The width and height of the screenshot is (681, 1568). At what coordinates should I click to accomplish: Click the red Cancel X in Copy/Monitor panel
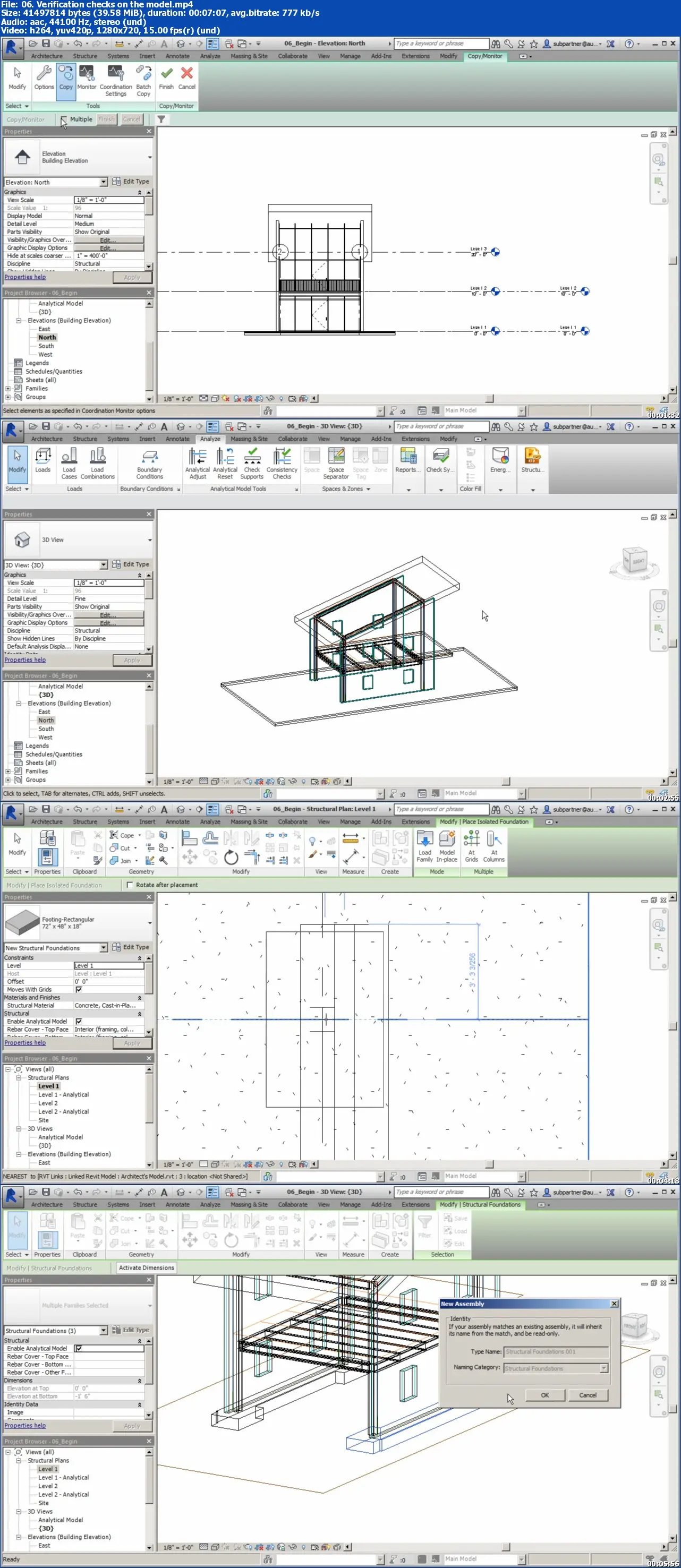pyautogui.click(x=187, y=78)
